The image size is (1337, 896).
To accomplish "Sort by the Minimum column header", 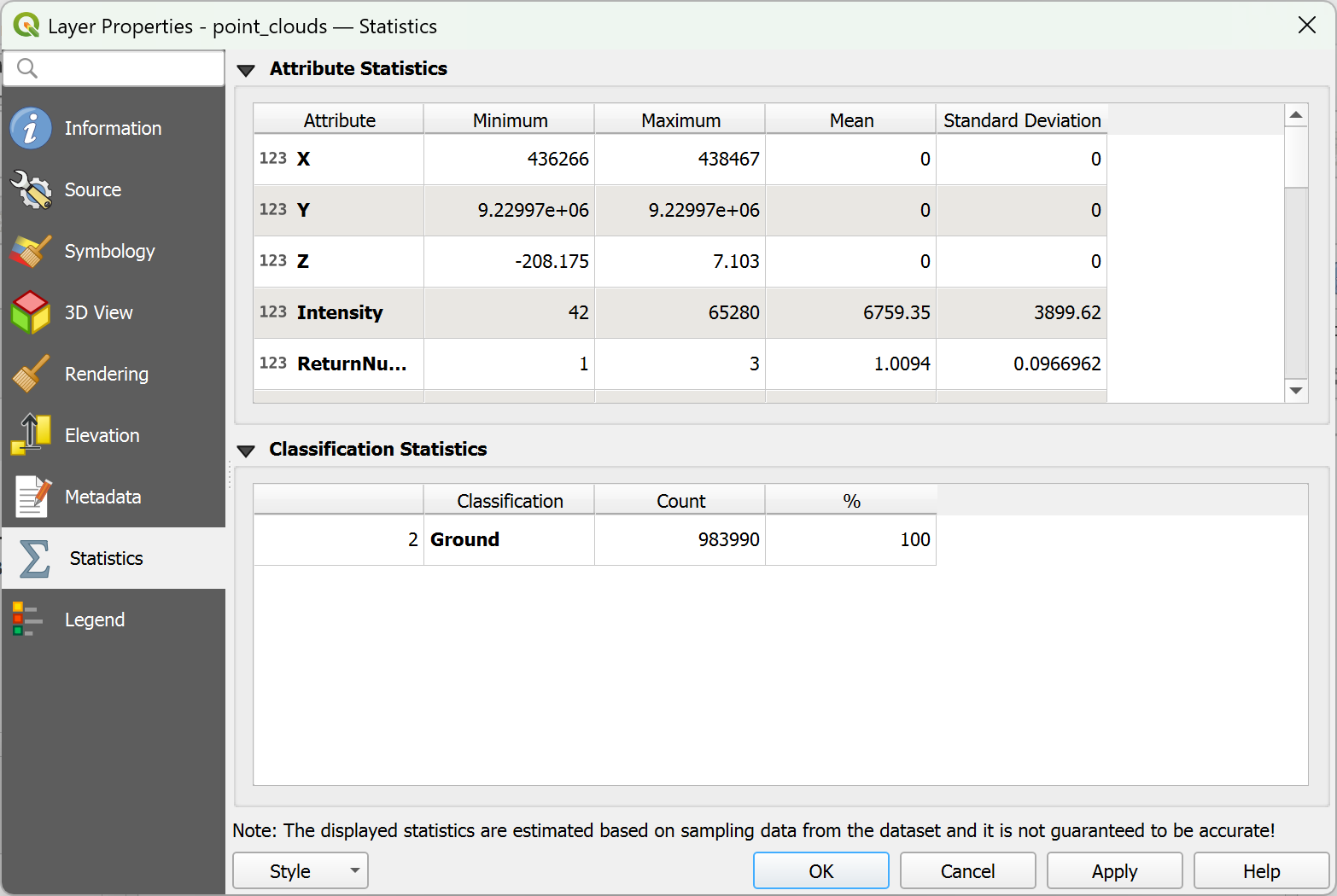I will (510, 120).
